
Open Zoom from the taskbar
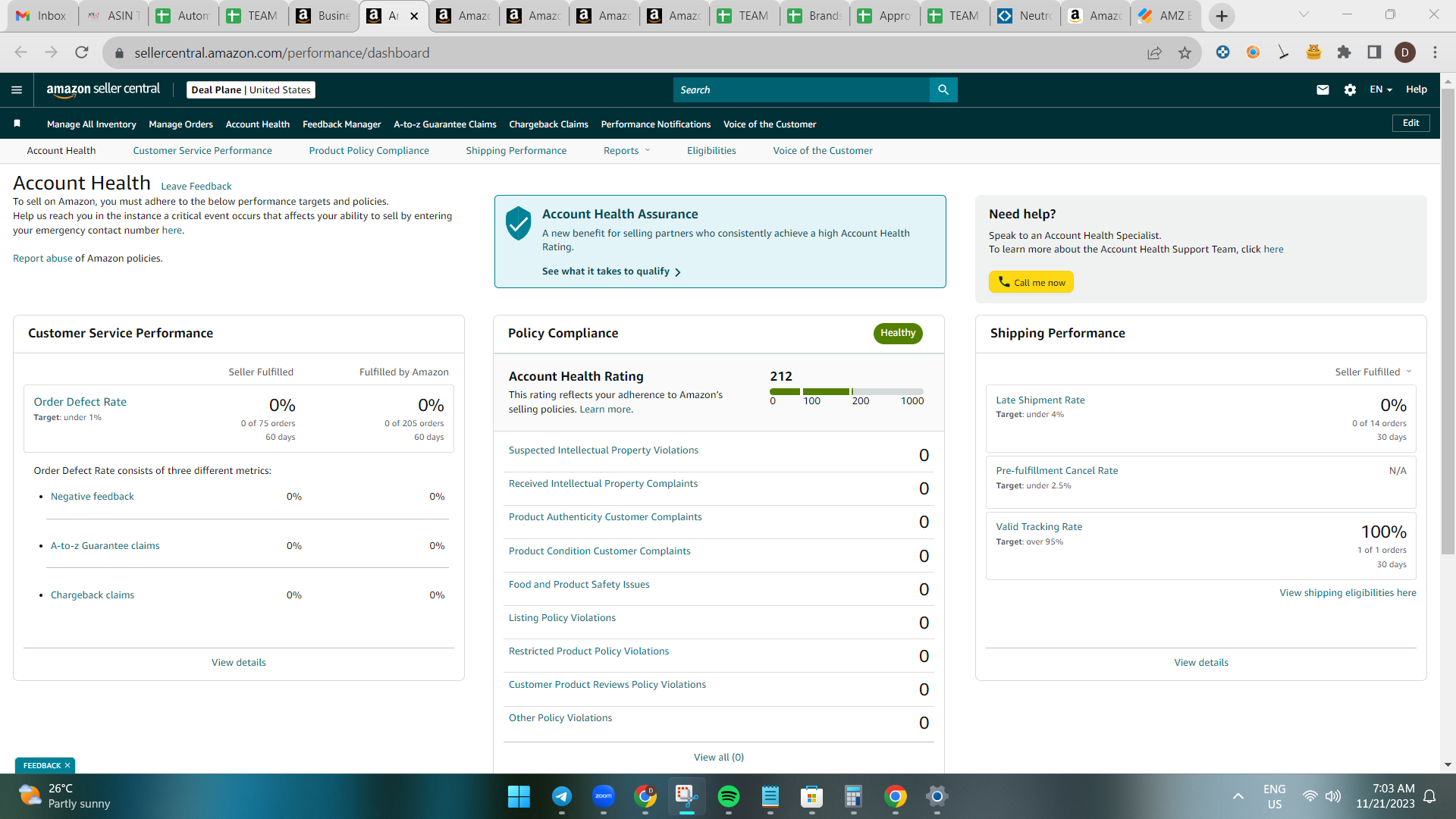(604, 796)
